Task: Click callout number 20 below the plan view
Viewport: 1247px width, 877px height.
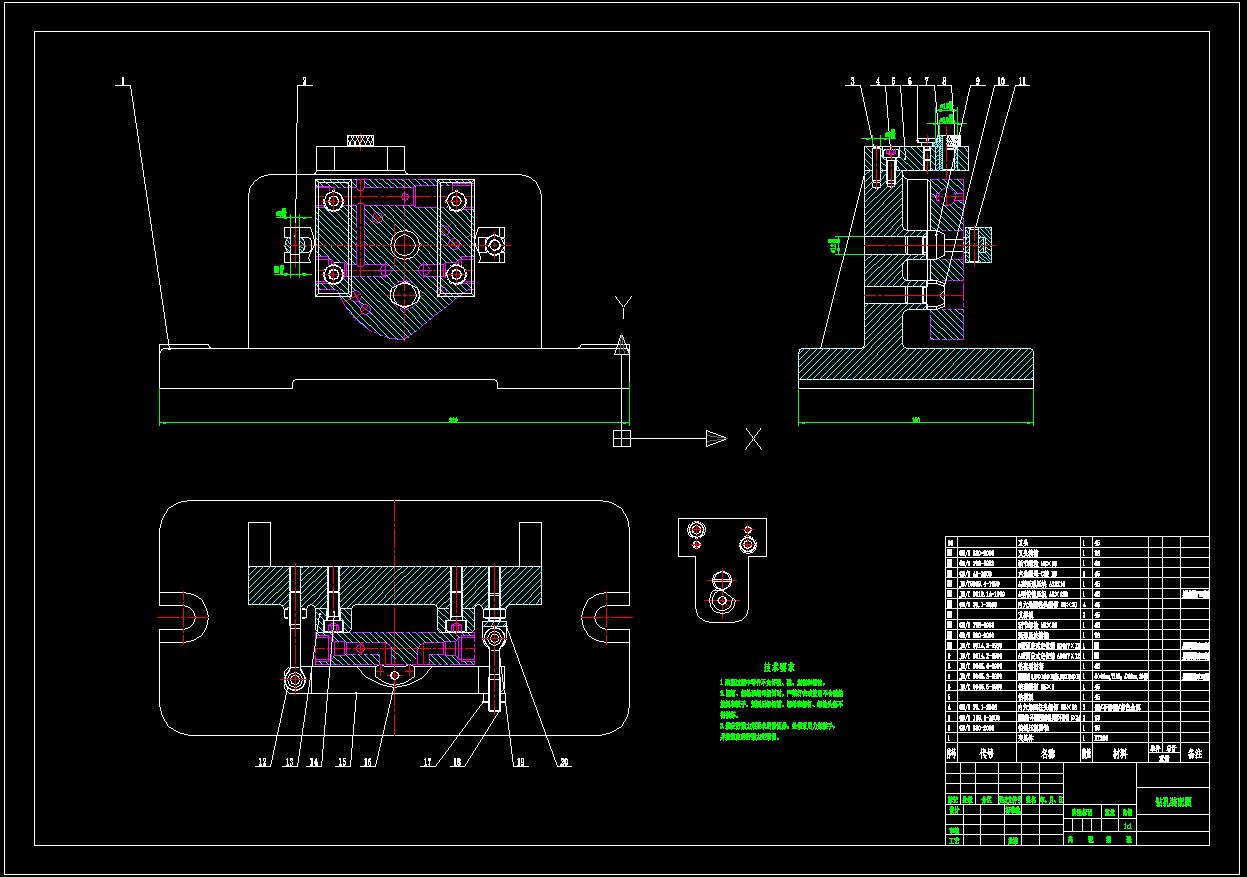Action: (563, 762)
